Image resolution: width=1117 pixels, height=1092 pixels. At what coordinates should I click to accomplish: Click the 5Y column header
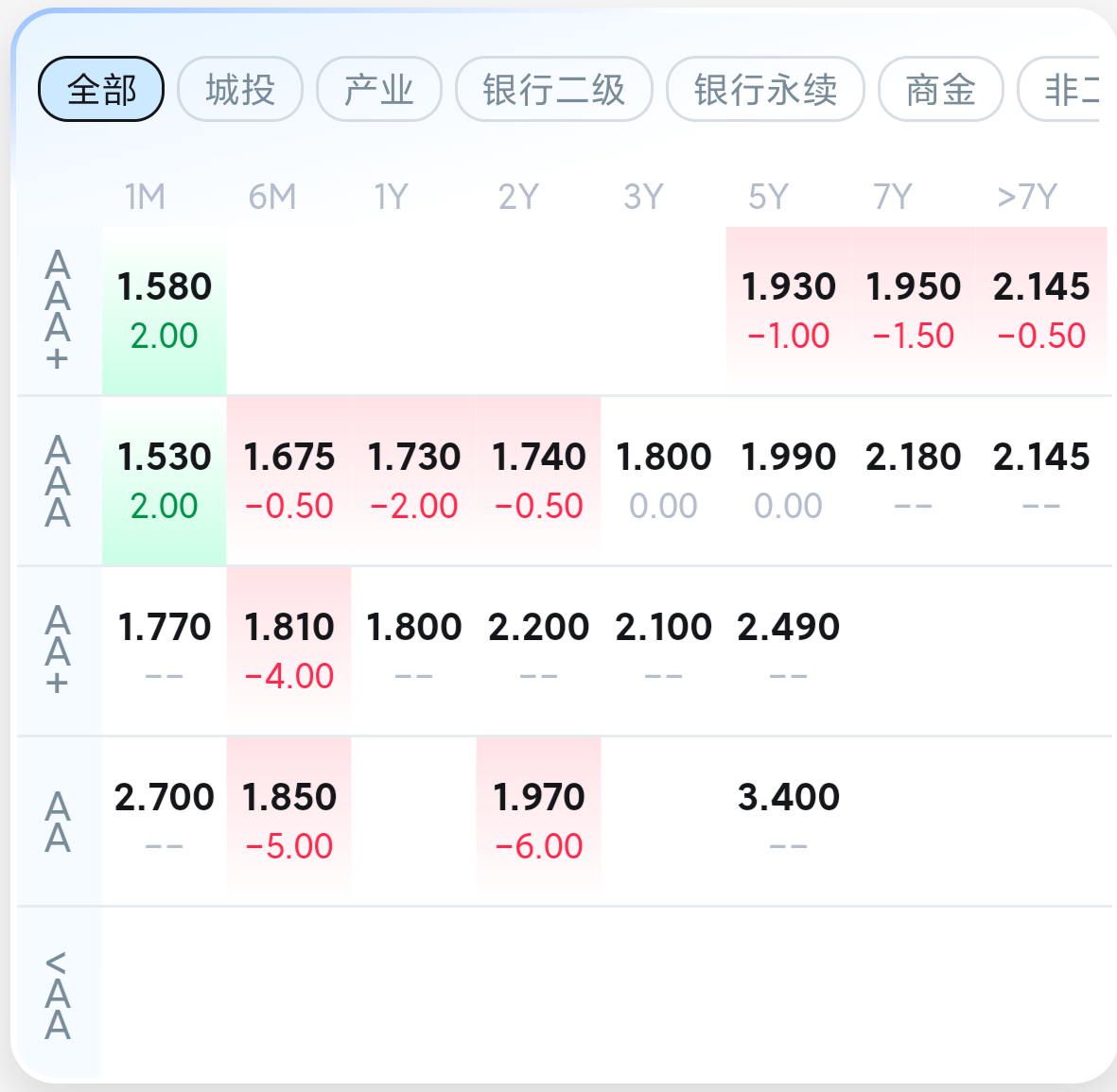point(768,197)
